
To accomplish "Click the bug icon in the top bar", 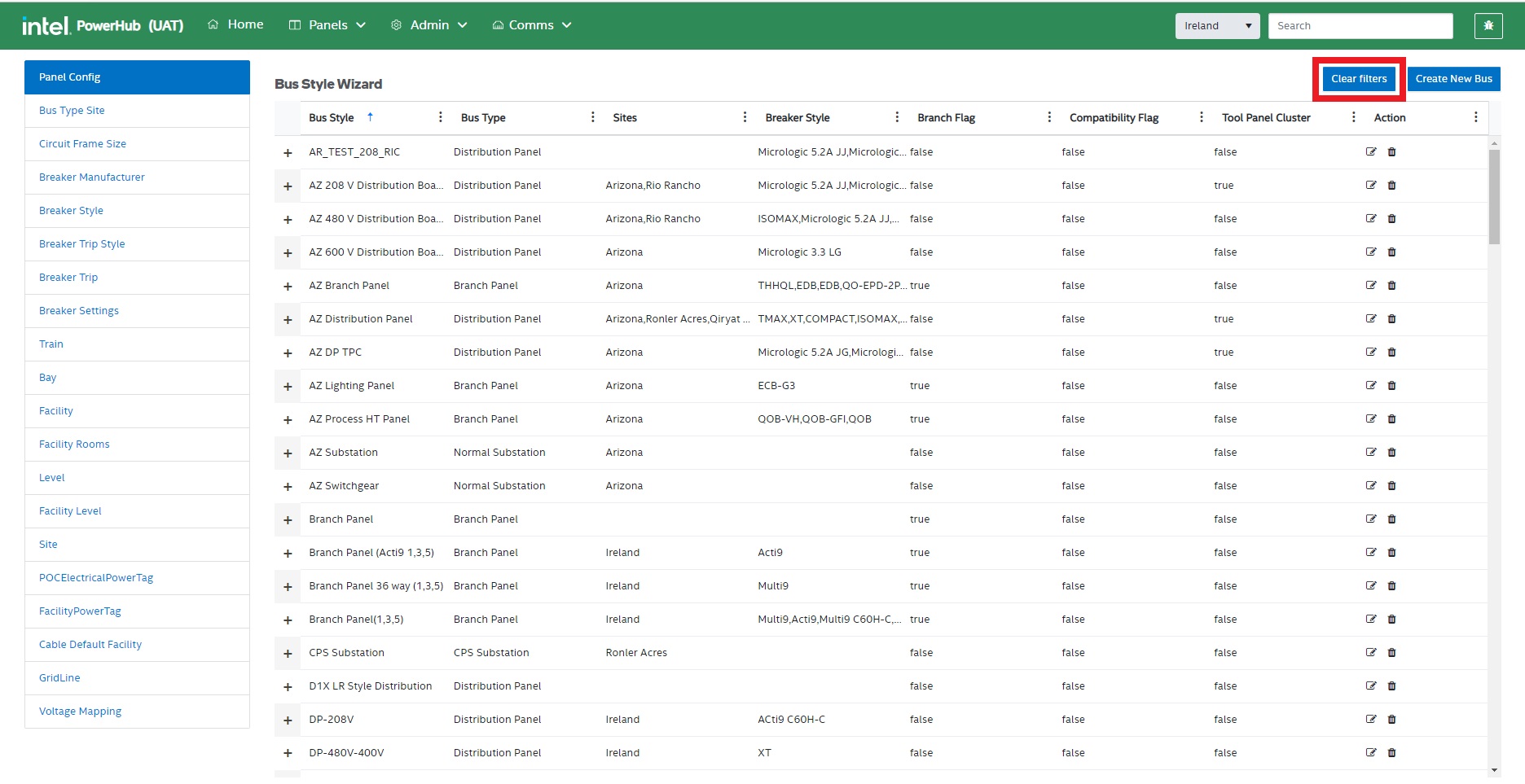I will pos(1488,26).
